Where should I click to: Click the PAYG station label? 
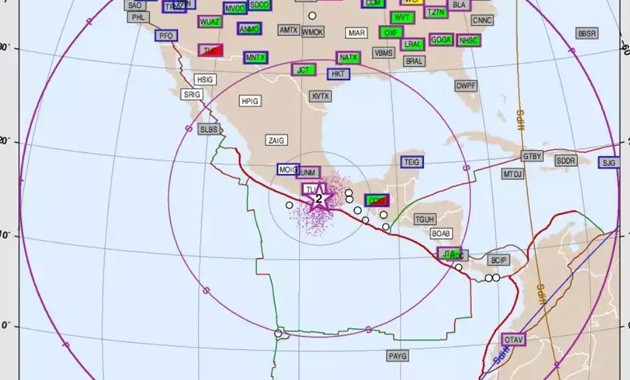(x=398, y=356)
